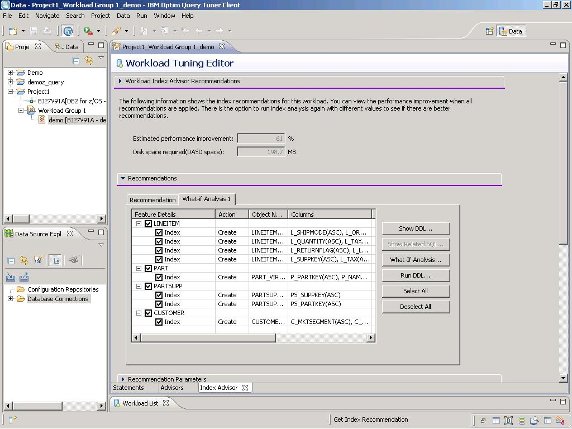Collapse the Recommendations section
572x429 pixels.
coord(123,178)
